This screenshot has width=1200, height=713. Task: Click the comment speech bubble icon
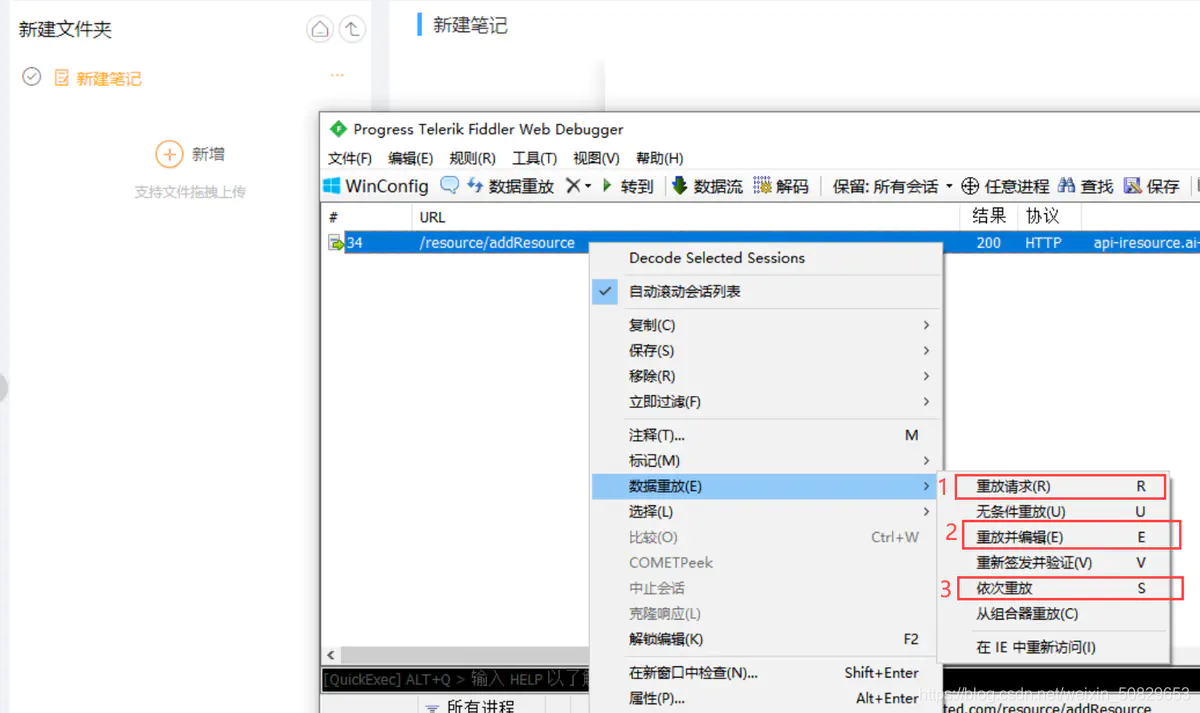(450, 185)
